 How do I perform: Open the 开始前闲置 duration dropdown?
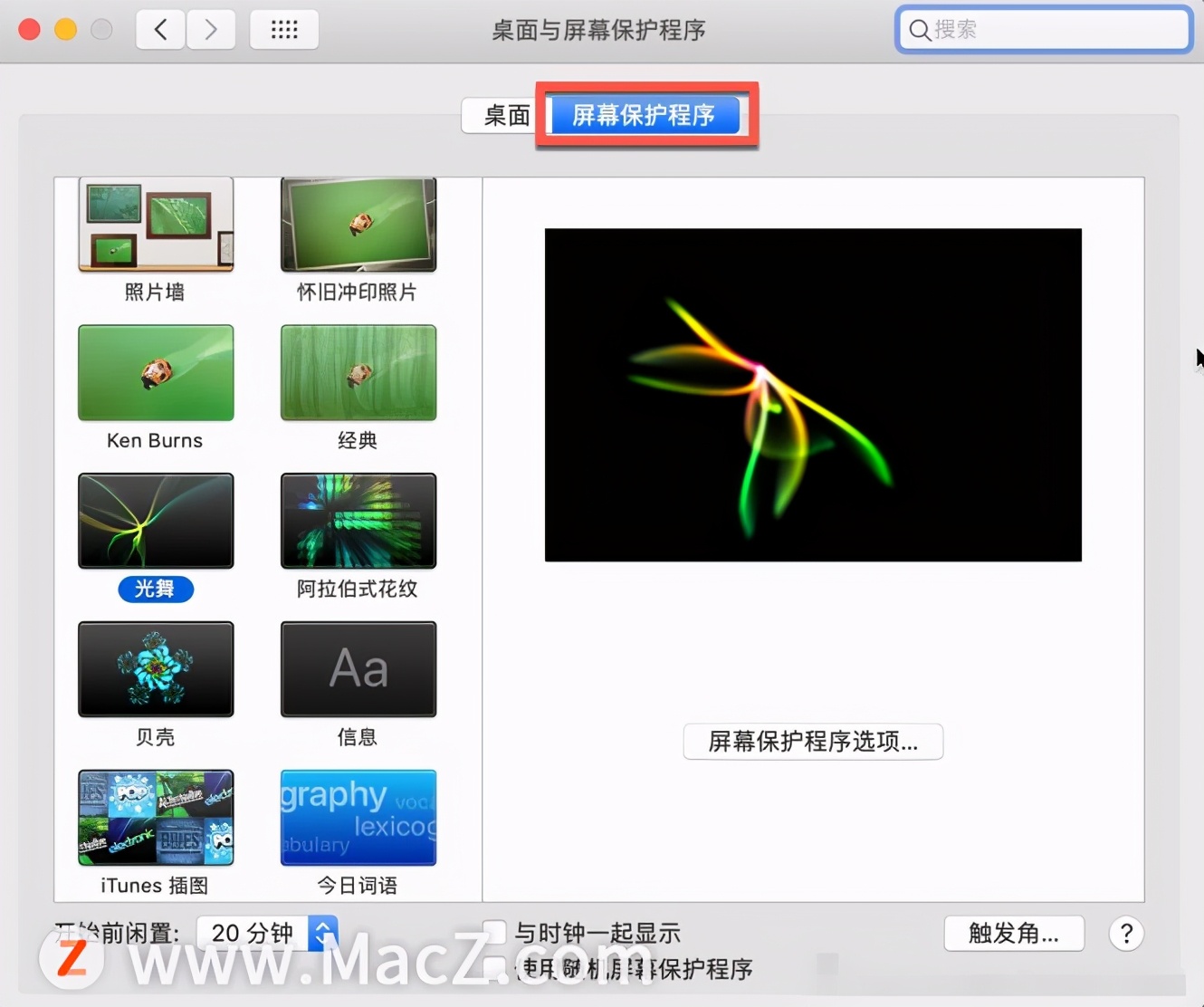(322, 933)
